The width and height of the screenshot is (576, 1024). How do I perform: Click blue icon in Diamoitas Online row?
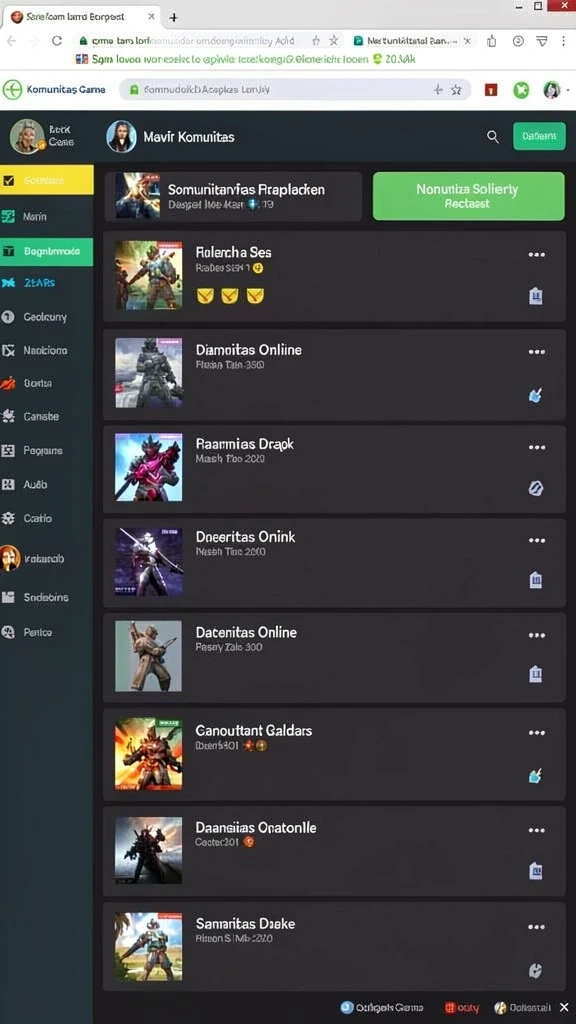coord(536,394)
